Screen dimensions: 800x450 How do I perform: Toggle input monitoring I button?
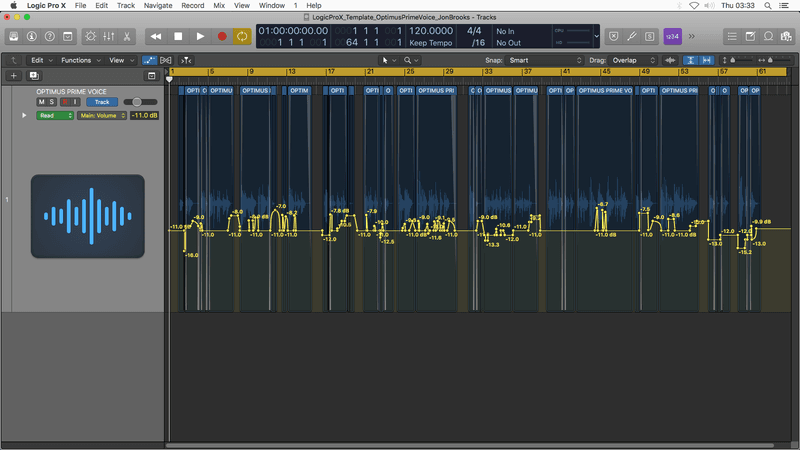tap(75, 102)
